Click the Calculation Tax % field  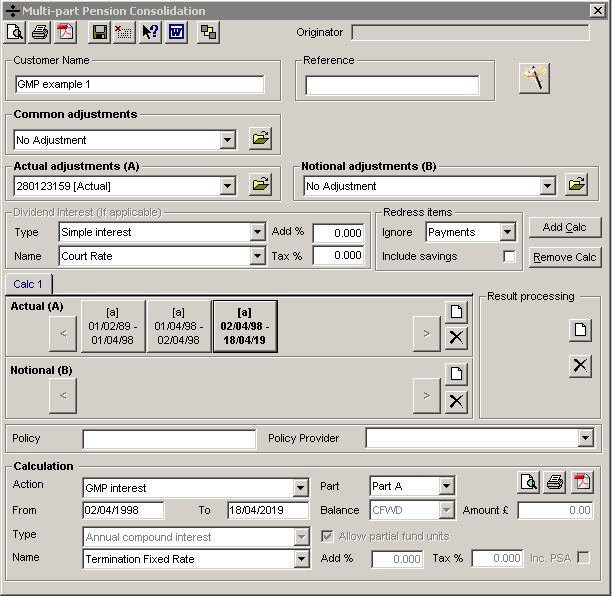497,558
